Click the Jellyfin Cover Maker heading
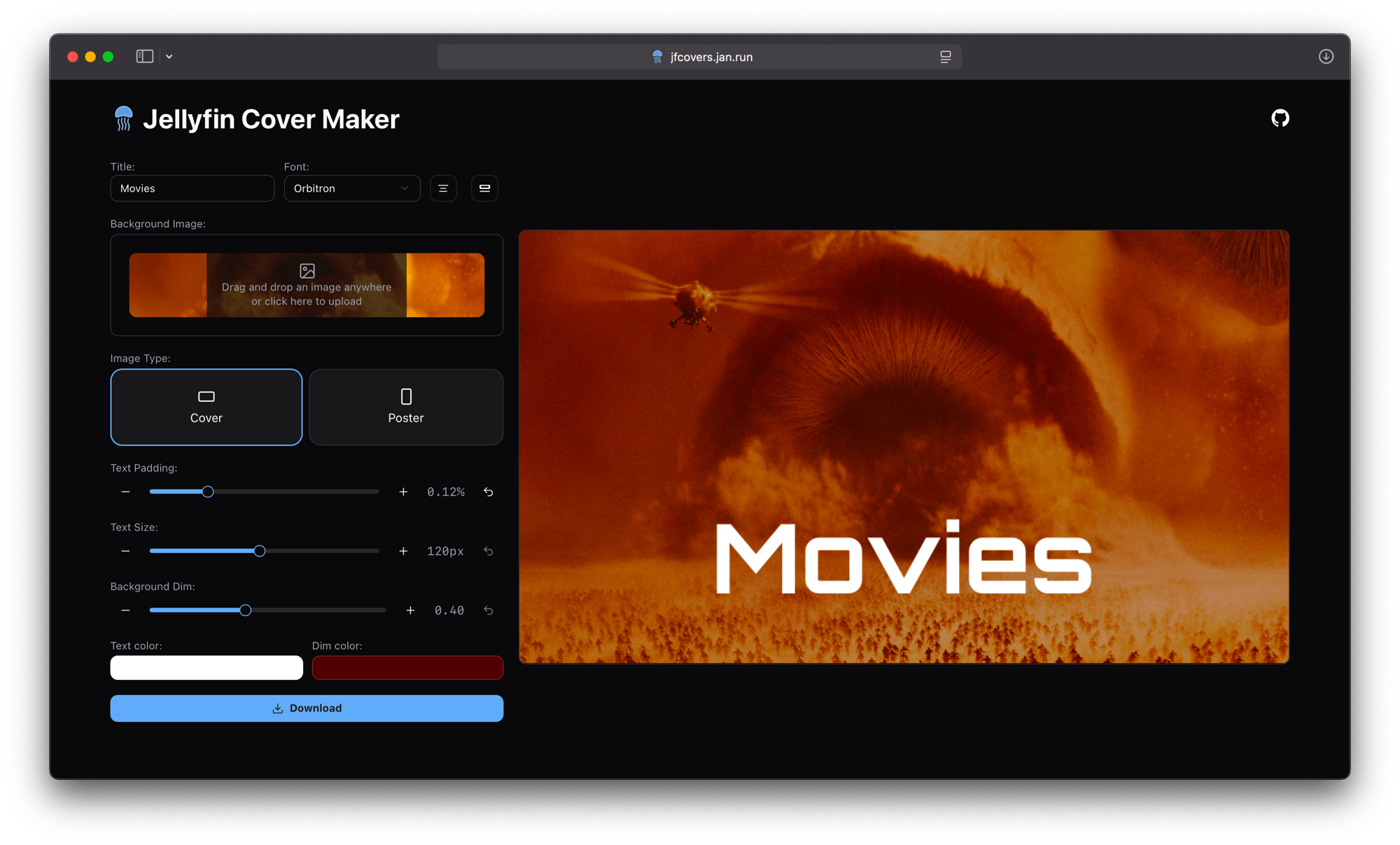Viewport: 1400px width, 845px height. [271, 119]
